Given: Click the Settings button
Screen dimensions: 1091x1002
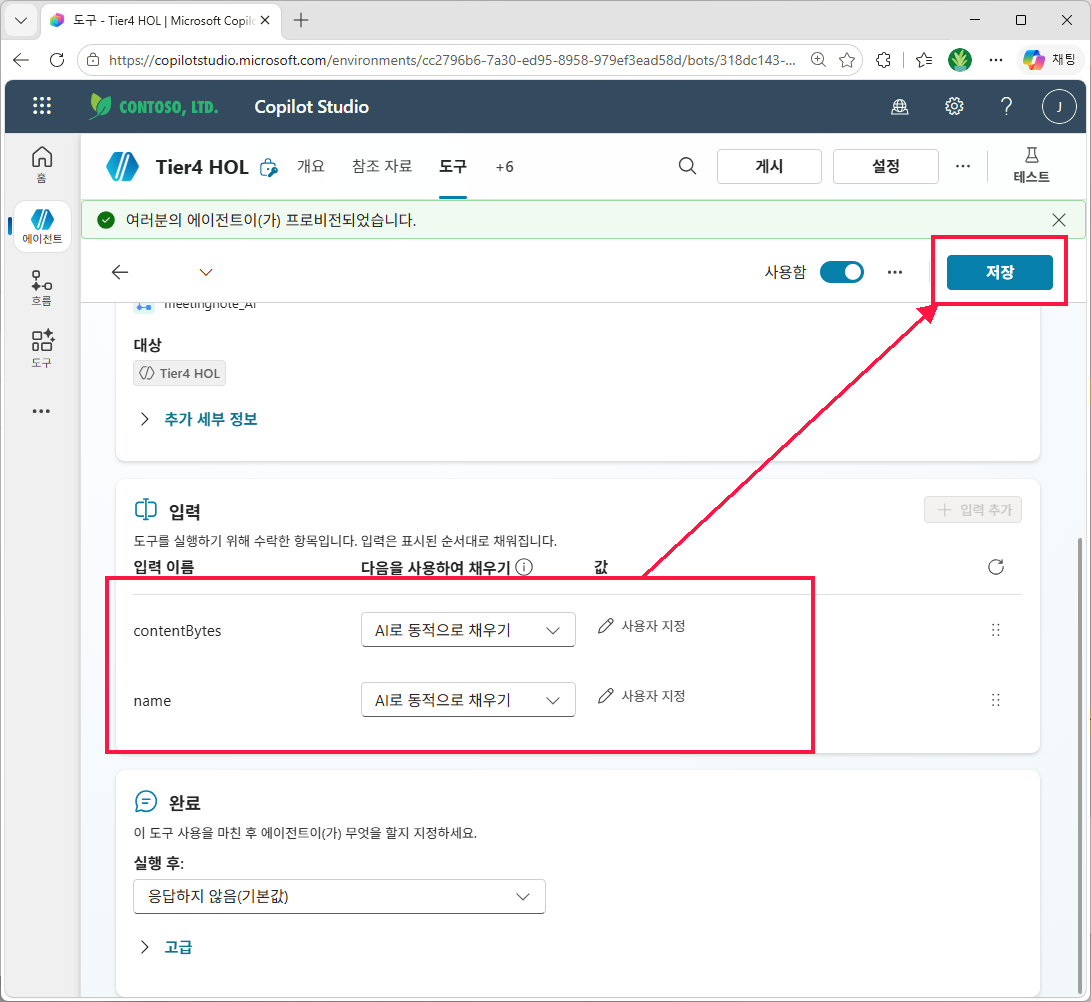Looking at the screenshot, I should coord(886,166).
